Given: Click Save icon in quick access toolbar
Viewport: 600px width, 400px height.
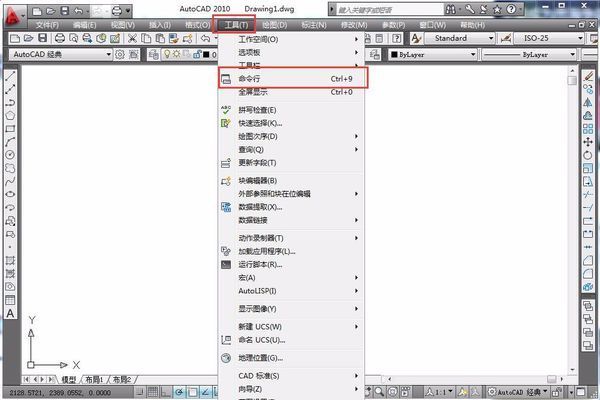Looking at the screenshot, I should 65,11.
